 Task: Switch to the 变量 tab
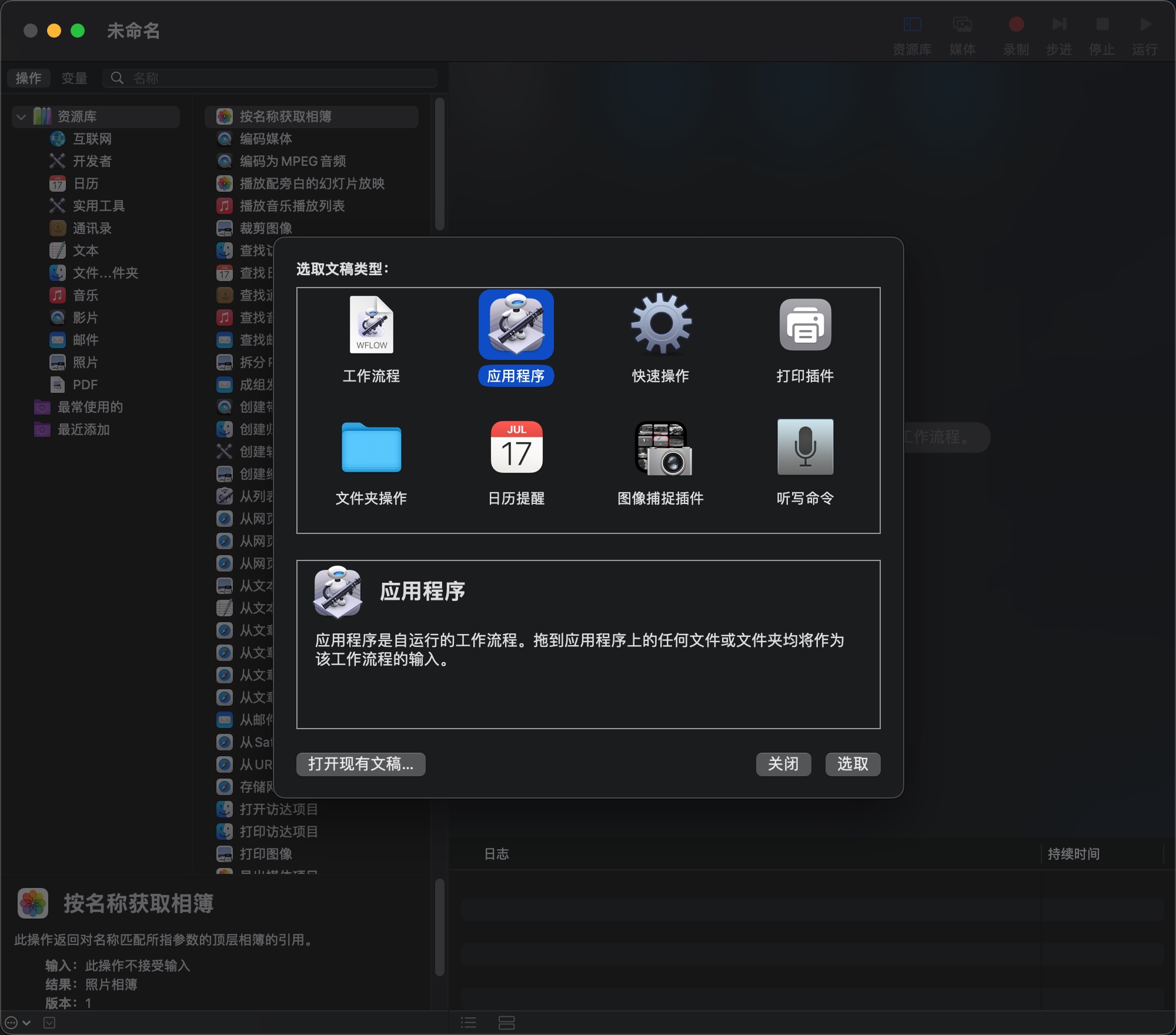pyautogui.click(x=74, y=78)
